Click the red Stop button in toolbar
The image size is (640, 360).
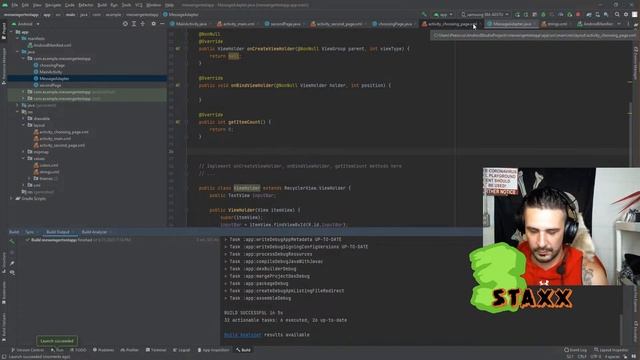click(578, 14)
